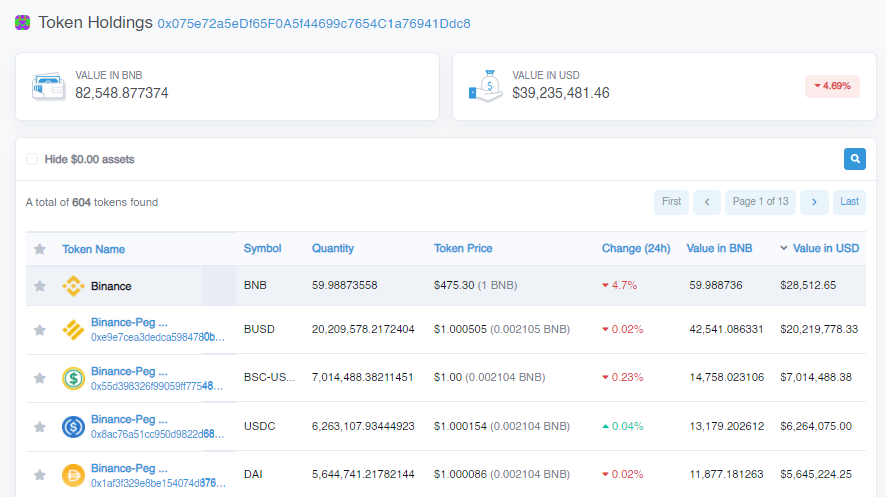886x497 pixels.
Task: Click the $7,014,488.38 USD value cell
Action: pos(815,377)
